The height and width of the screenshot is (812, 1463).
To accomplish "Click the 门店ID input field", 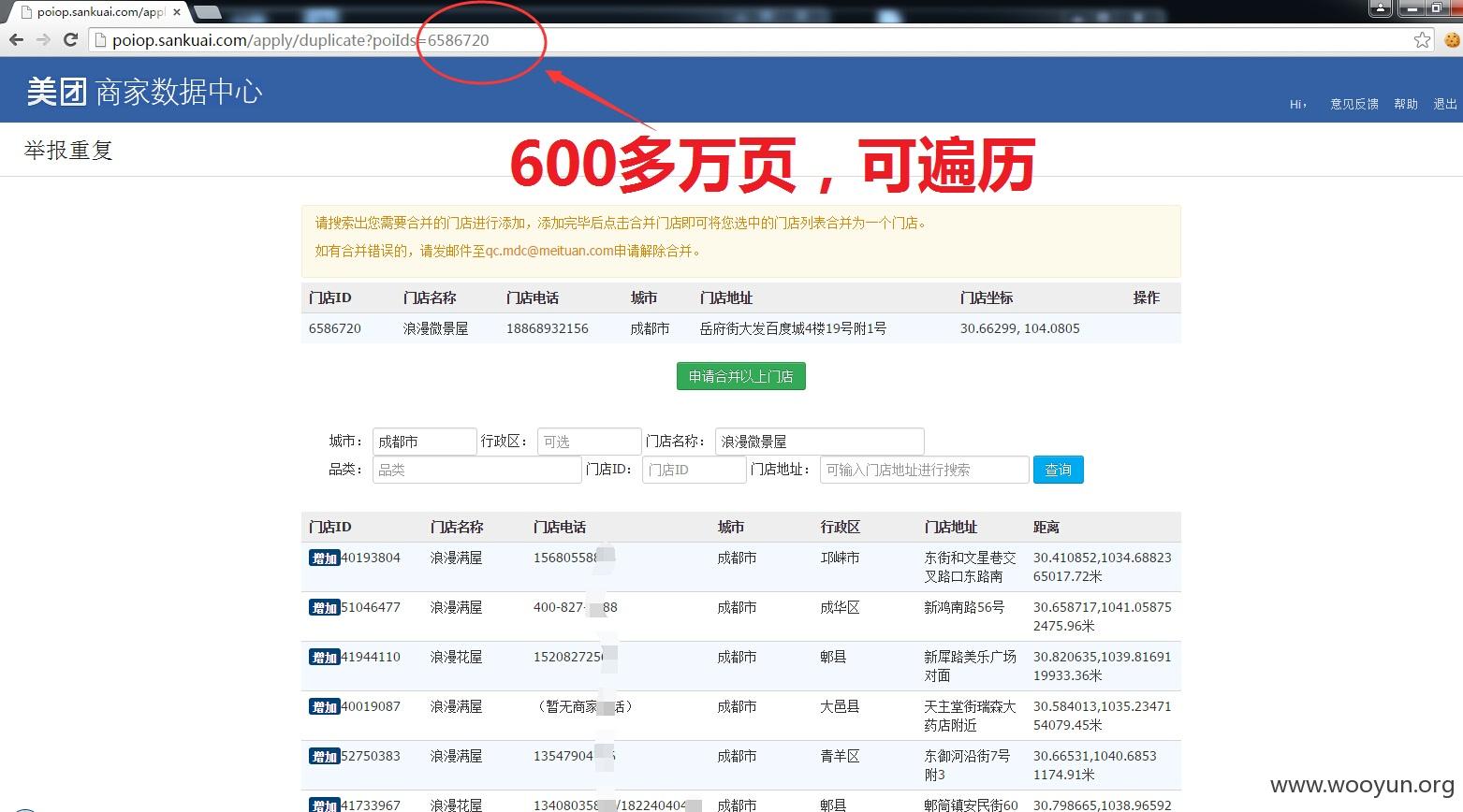I will tap(694, 470).
